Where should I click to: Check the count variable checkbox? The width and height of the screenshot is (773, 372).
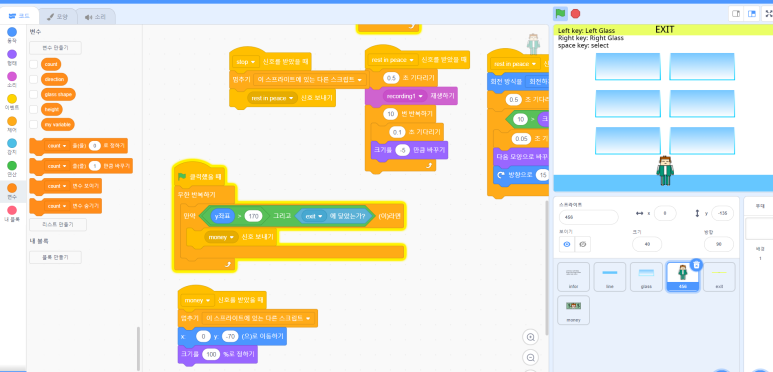[34, 65]
